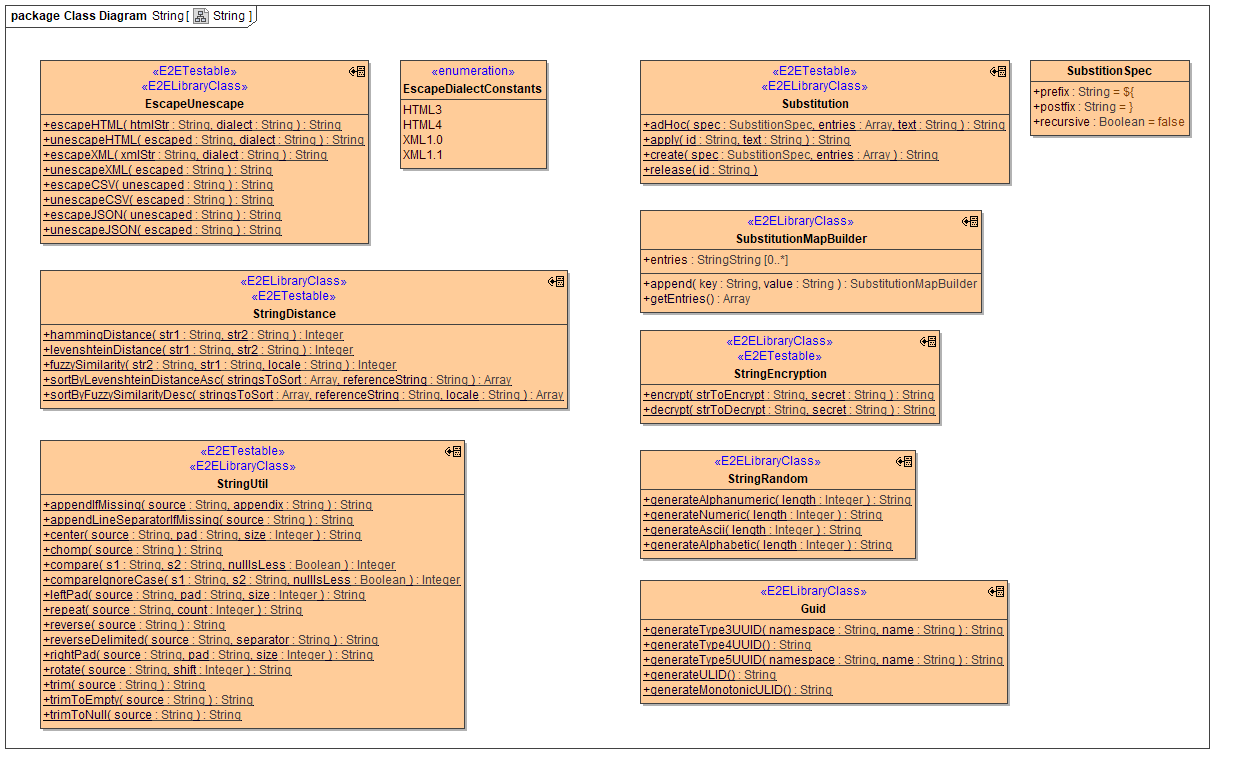The image size is (1234, 773).
Task: Click the corner icon on SubstitutionMapBuilder class
Action: coord(970,222)
